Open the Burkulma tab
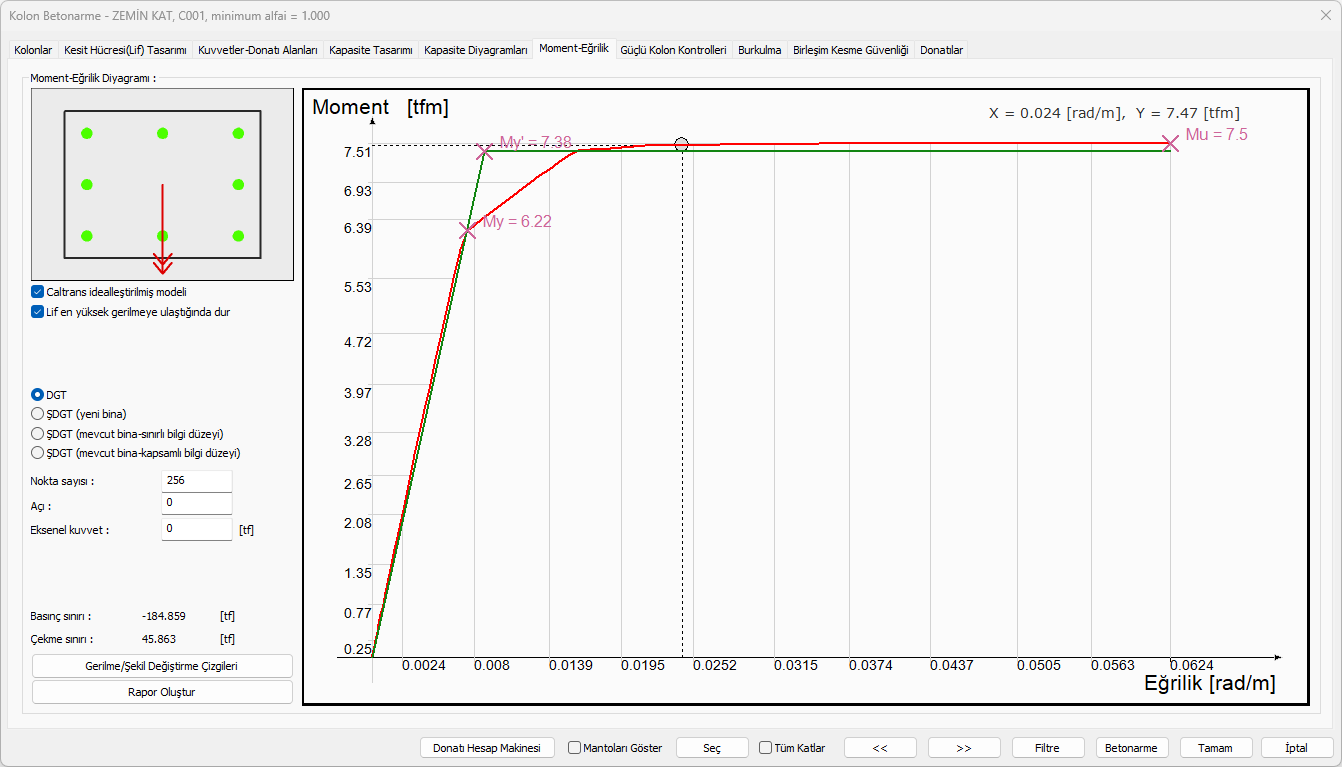 759,50
